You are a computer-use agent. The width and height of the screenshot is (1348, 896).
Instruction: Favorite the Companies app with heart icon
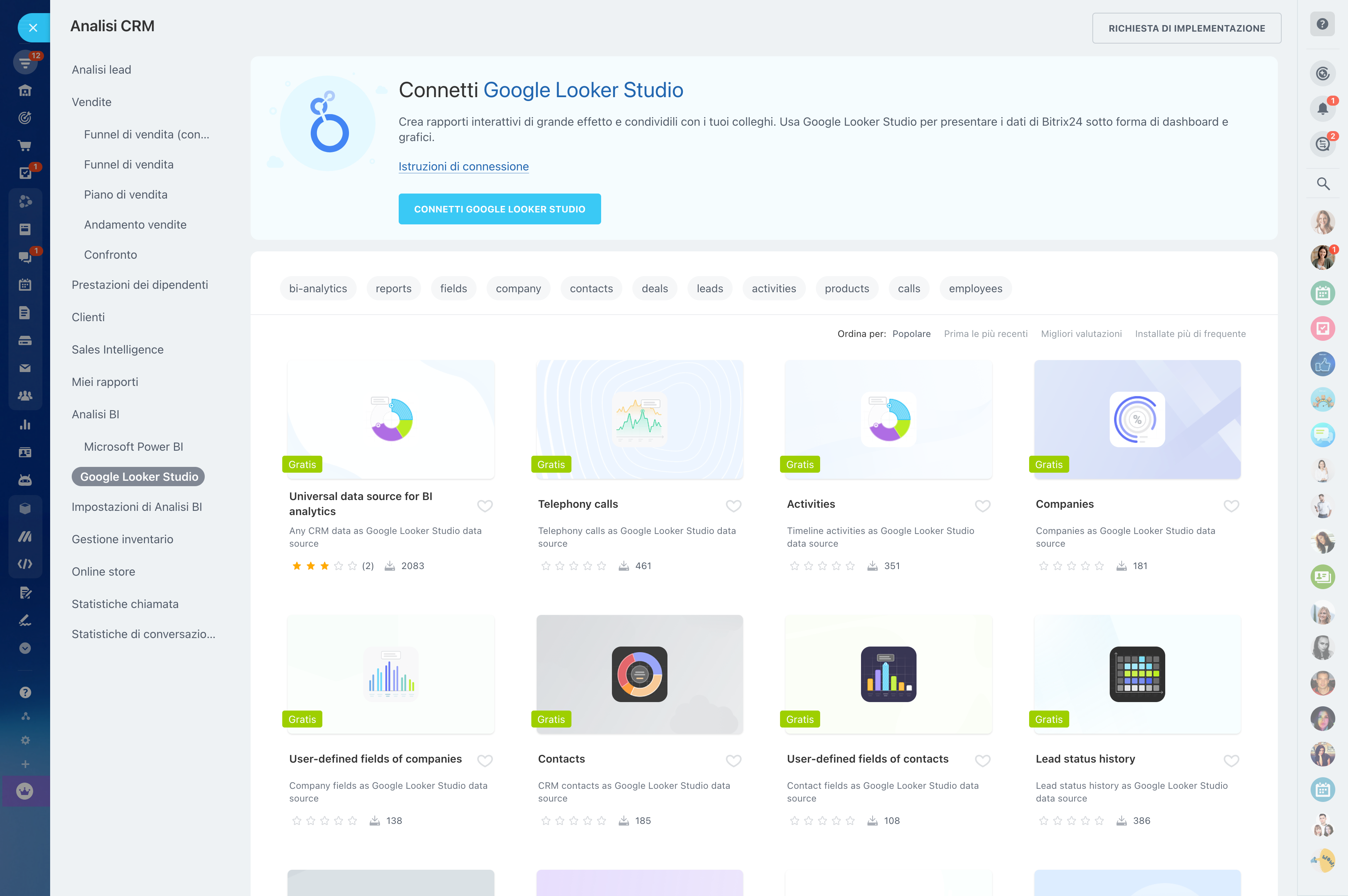1231,506
